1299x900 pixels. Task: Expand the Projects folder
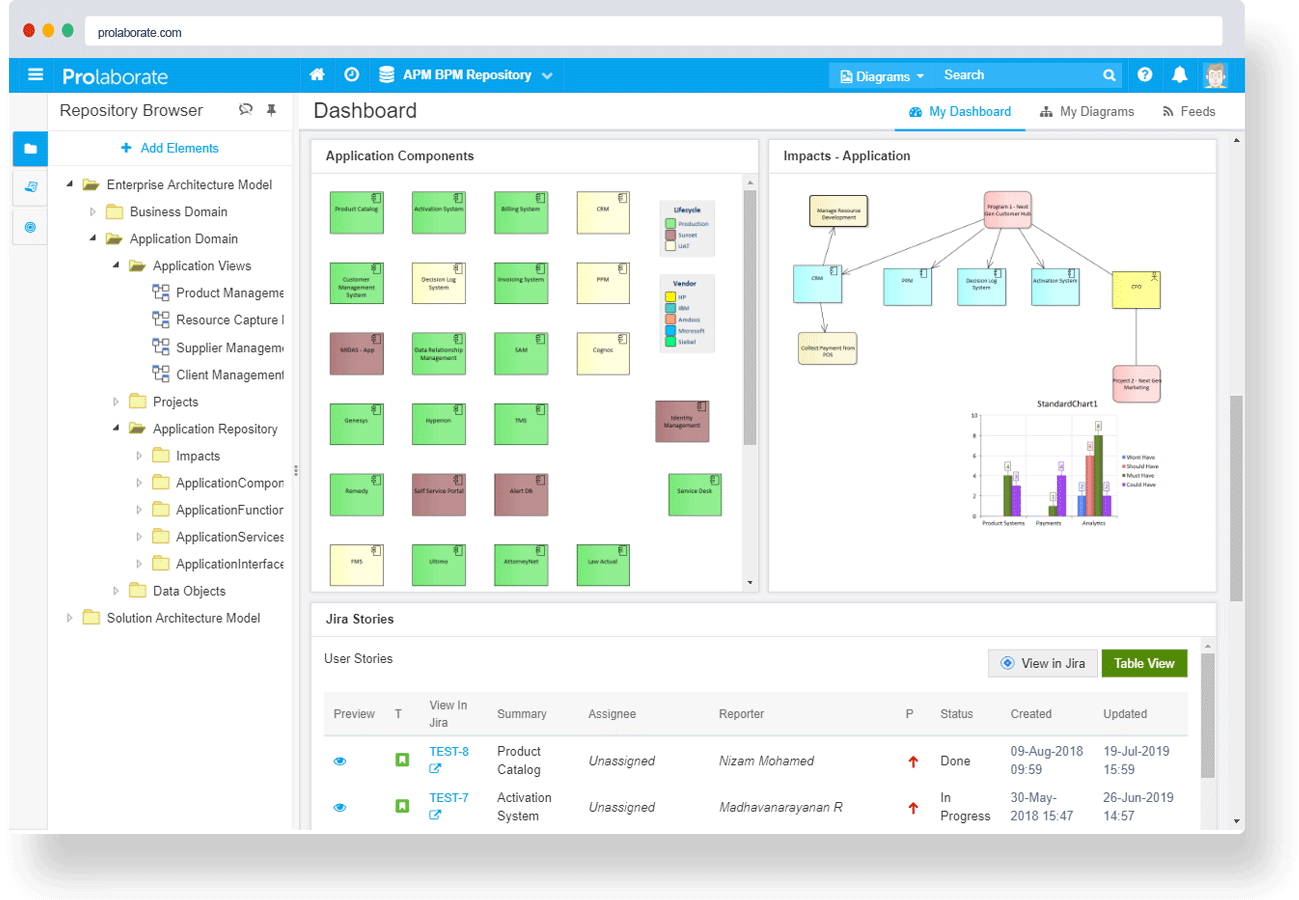(x=116, y=402)
